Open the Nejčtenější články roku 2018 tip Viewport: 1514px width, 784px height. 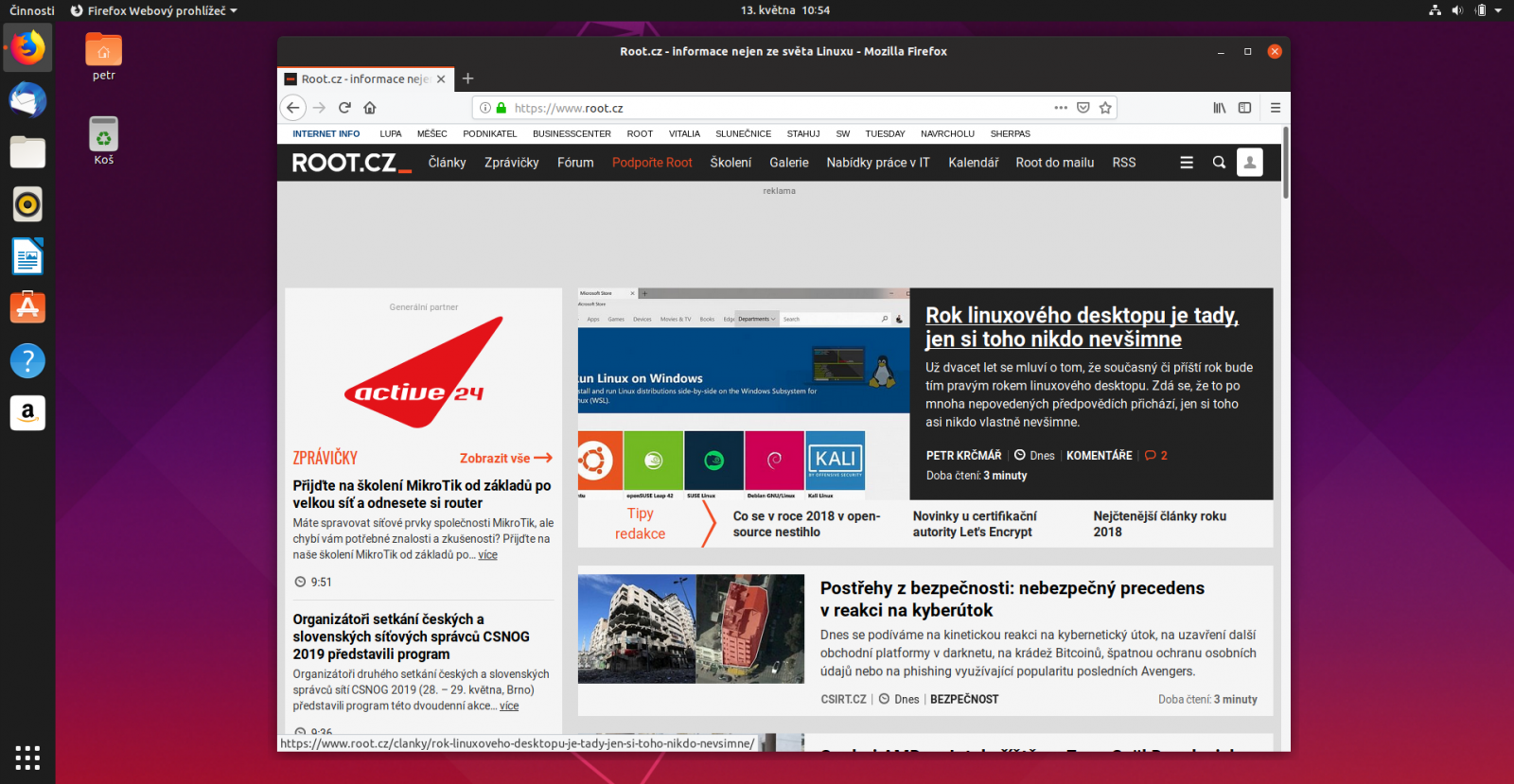(1160, 524)
